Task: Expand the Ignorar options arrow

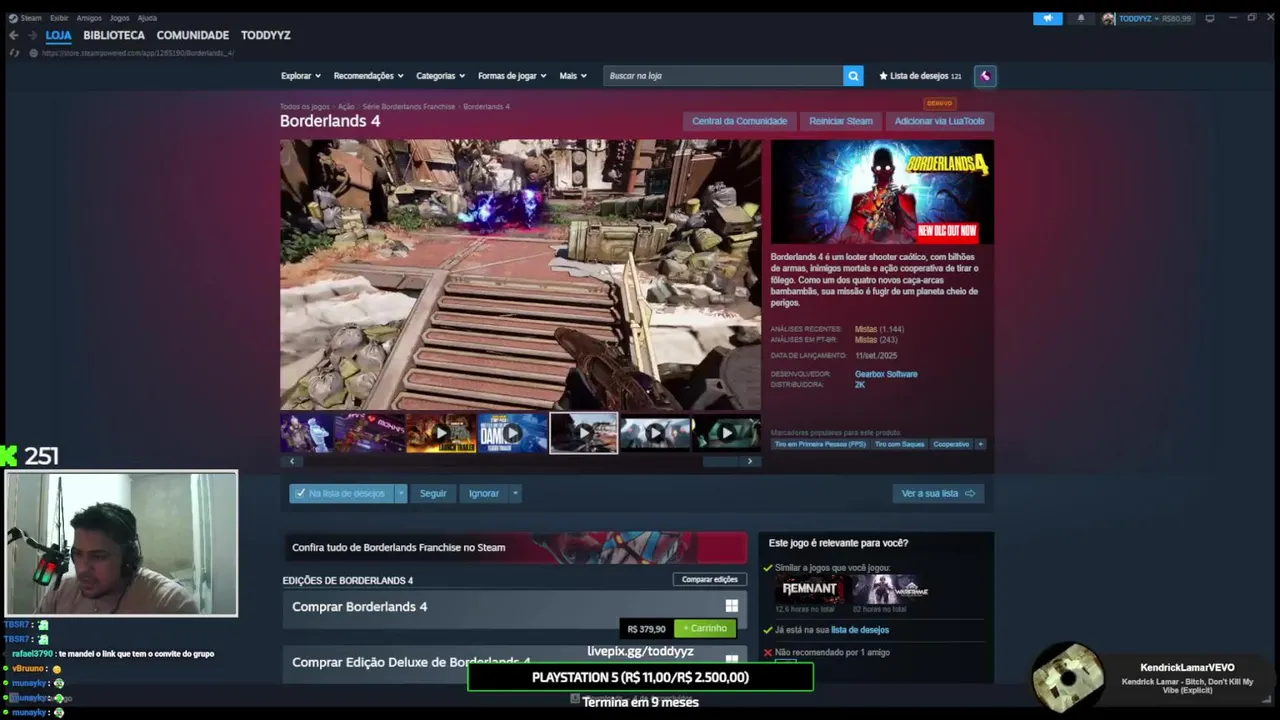Action: [x=515, y=493]
